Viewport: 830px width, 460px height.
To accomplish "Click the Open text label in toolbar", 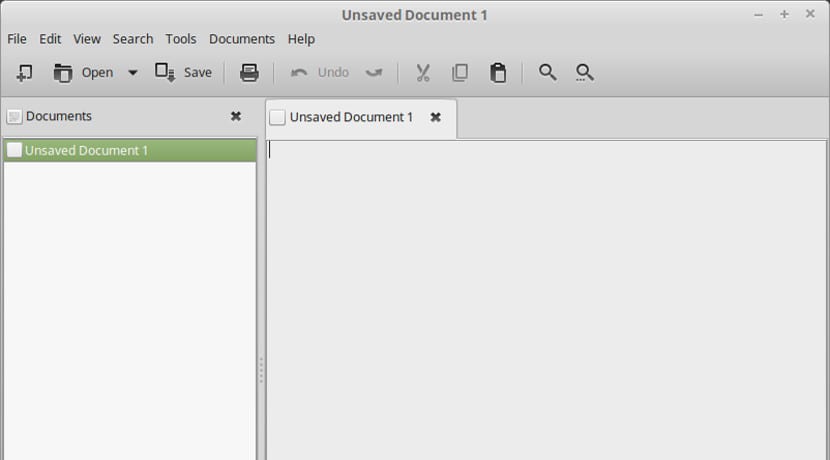I will pyautogui.click(x=97, y=73).
